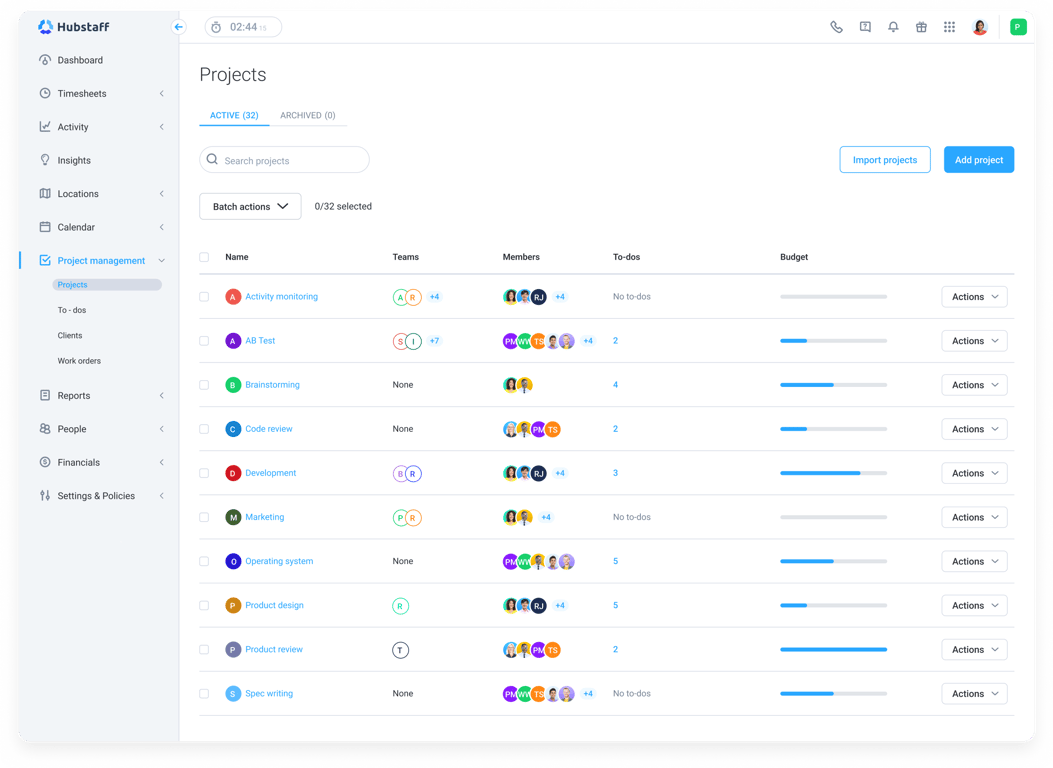
Task: Open the Marketing project link
Action: (265, 517)
